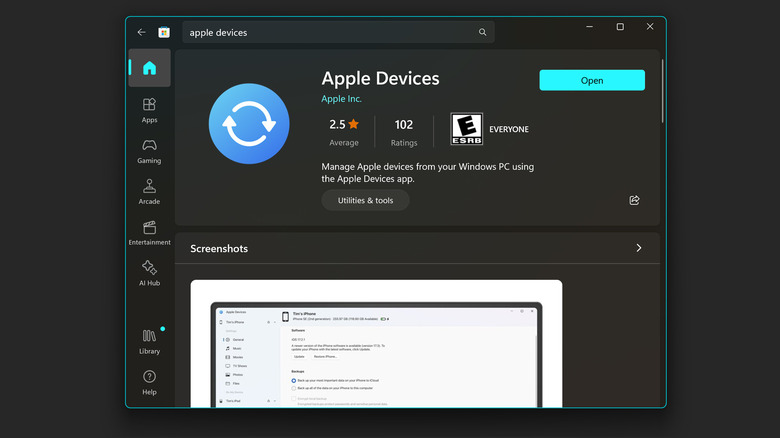This screenshot has width=780, height=438.
Task: Click the search magnifier icon
Action: pyautogui.click(x=483, y=32)
